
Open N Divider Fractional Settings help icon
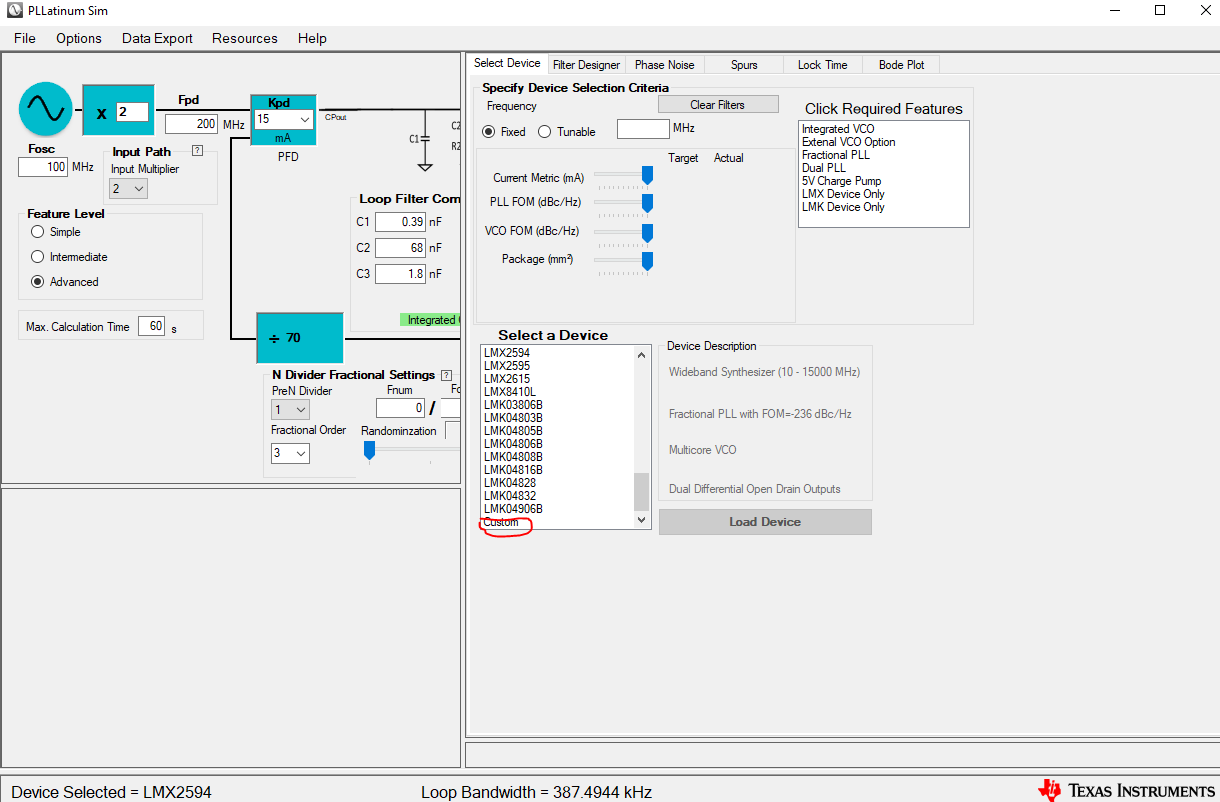pyautogui.click(x=446, y=375)
